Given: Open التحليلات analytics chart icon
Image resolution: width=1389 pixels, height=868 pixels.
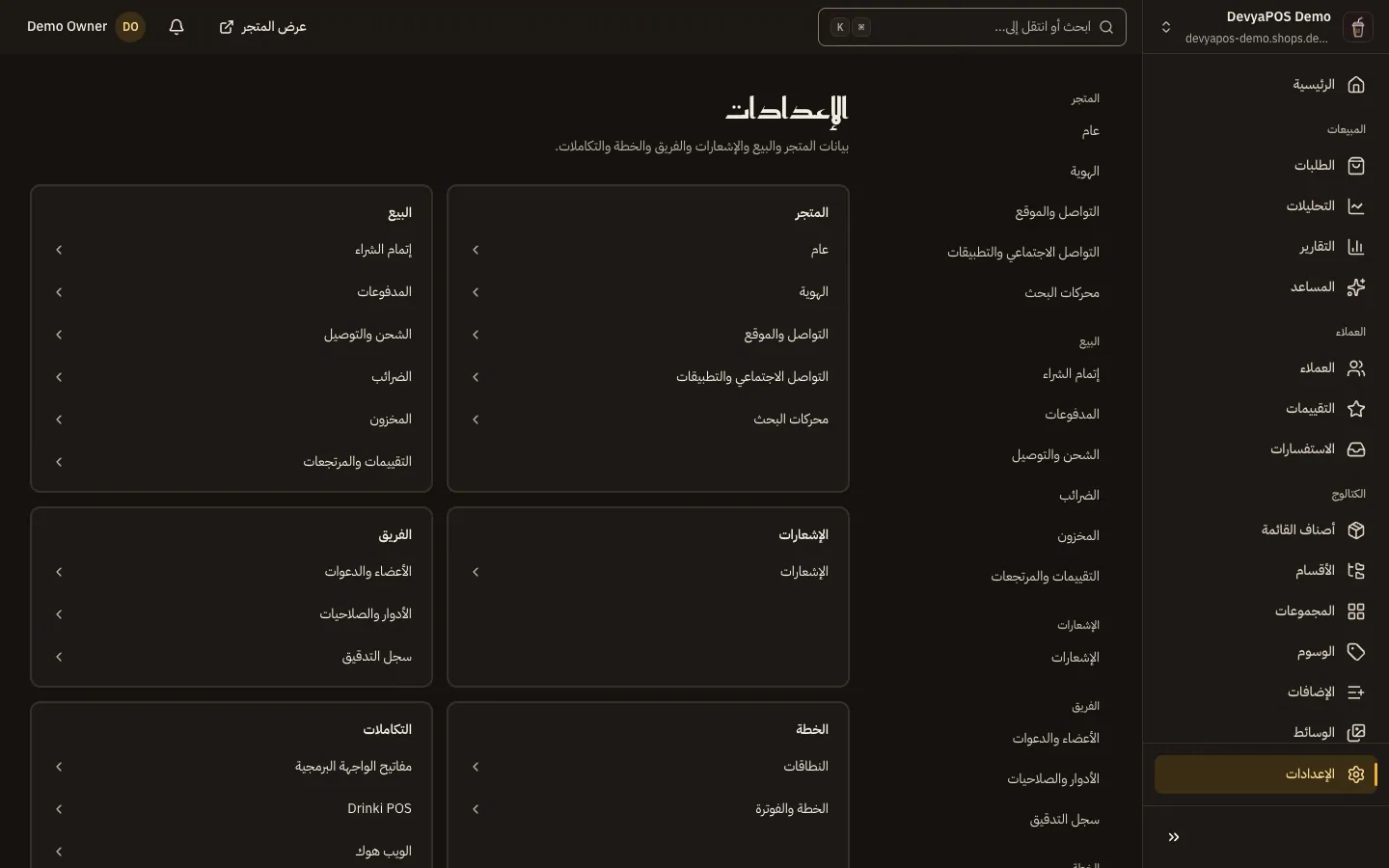Looking at the screenshot, I should (x=1356, y=206).
